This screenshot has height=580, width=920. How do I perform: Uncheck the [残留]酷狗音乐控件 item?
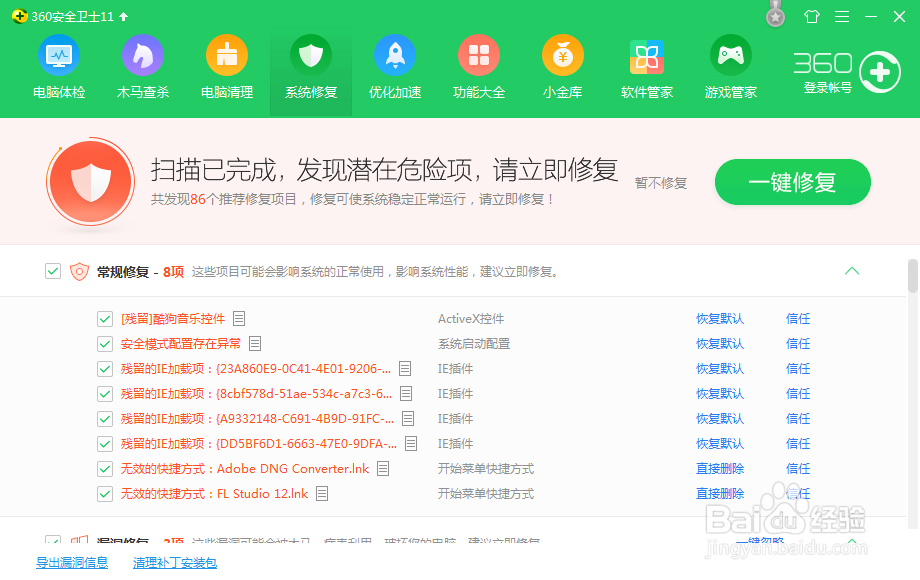pyautogui.click(x=104, y=318)
